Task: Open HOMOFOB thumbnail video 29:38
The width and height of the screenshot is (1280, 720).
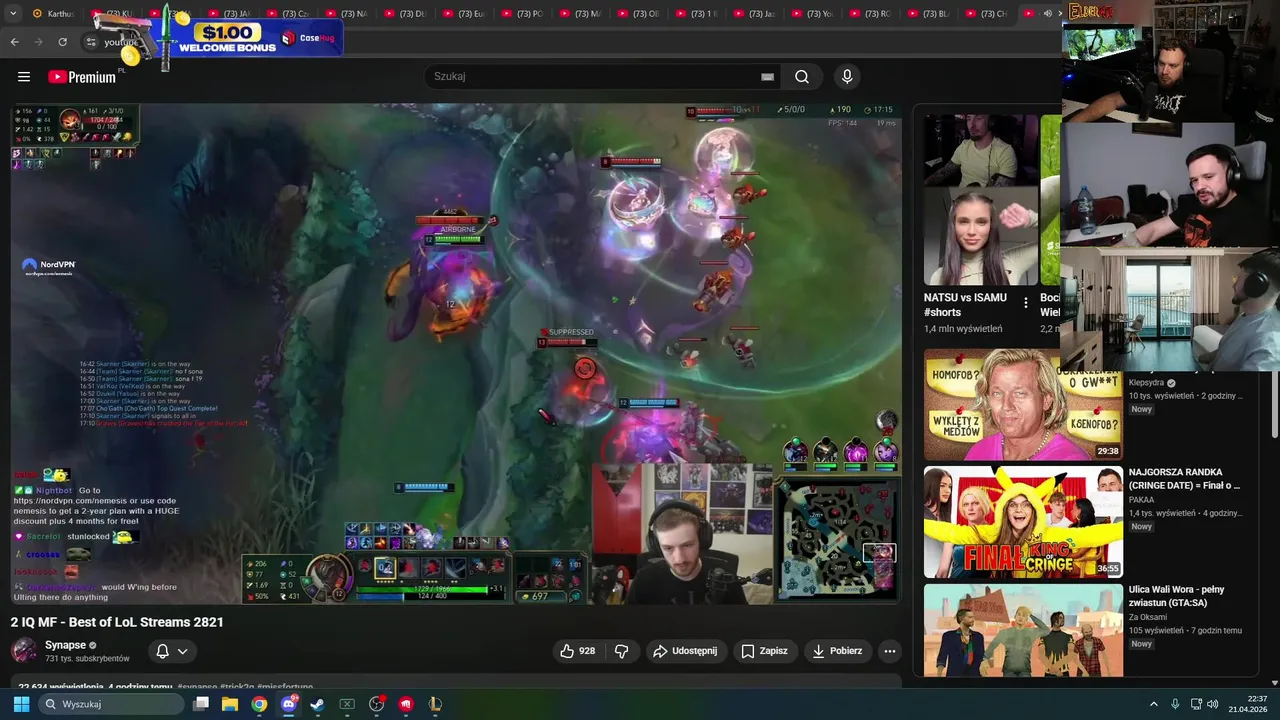Action: tap(1023, 404)
